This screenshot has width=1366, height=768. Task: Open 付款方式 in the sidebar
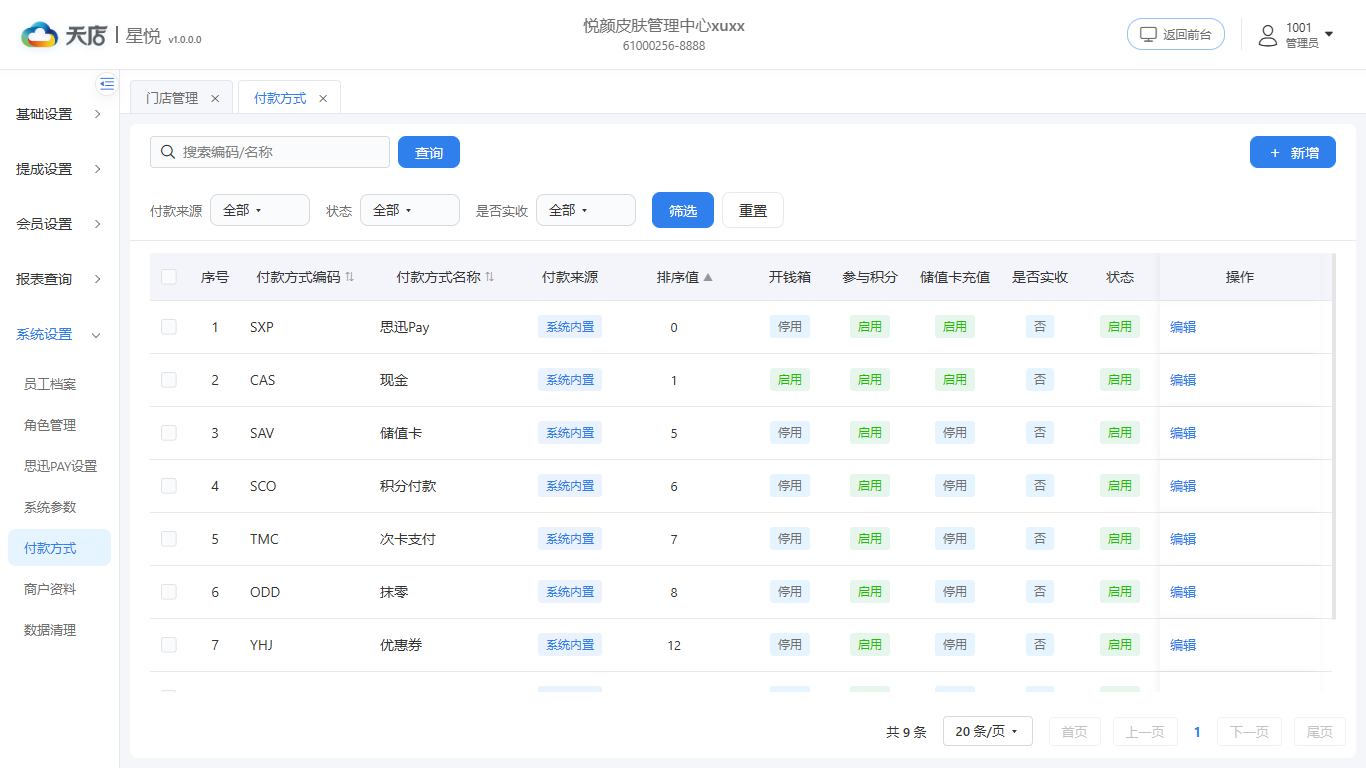pyautogui.click(x=59, y=548)
